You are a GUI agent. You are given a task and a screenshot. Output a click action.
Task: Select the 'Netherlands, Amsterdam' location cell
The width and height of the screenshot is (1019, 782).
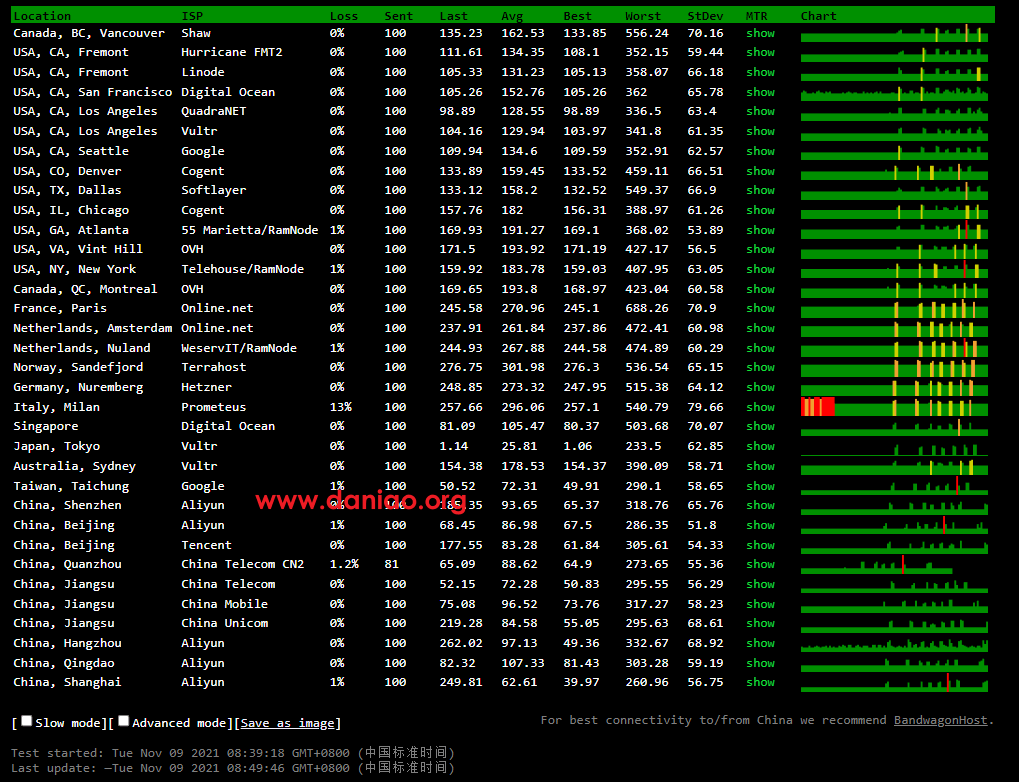tap(93, 328)
